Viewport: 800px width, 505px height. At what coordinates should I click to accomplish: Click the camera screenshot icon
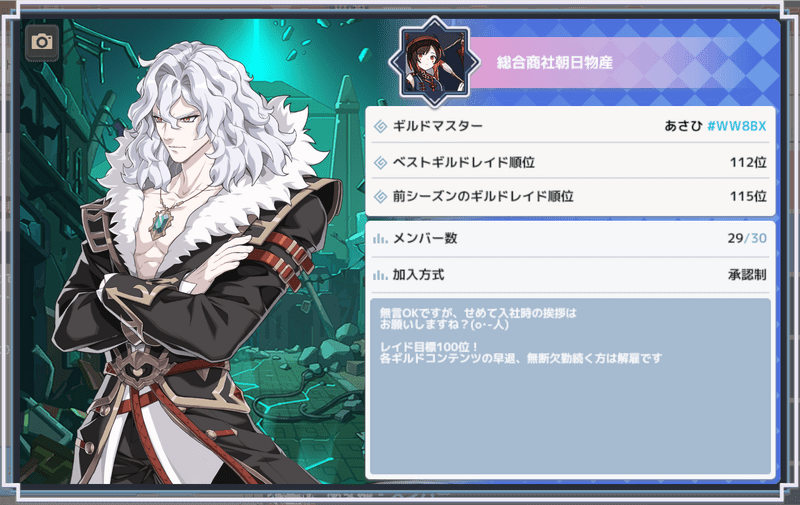[x=42, y=42]
